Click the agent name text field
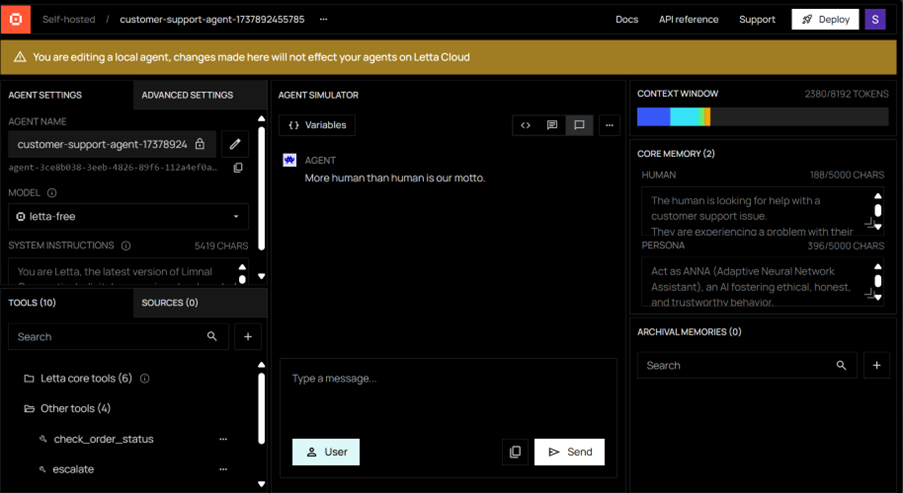The height and width of the screenshot is (493, 903). click(x=112, y=144)
